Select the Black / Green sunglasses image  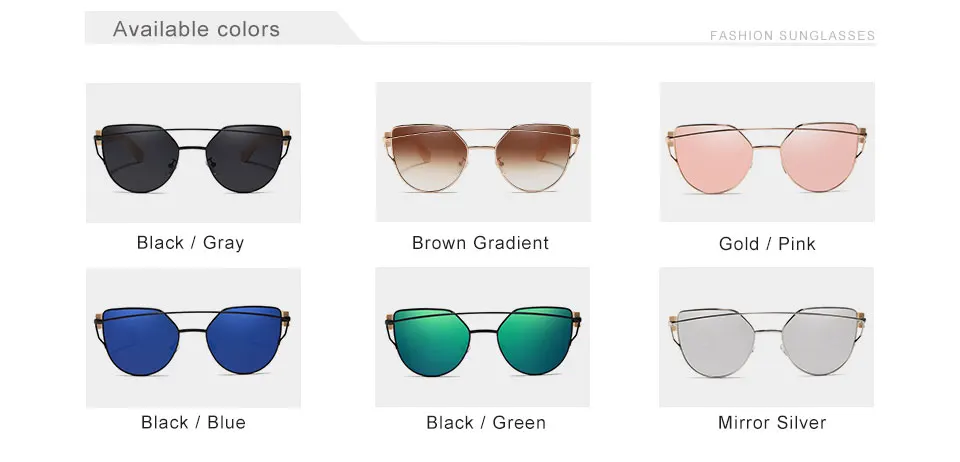[x=482, y=337]
